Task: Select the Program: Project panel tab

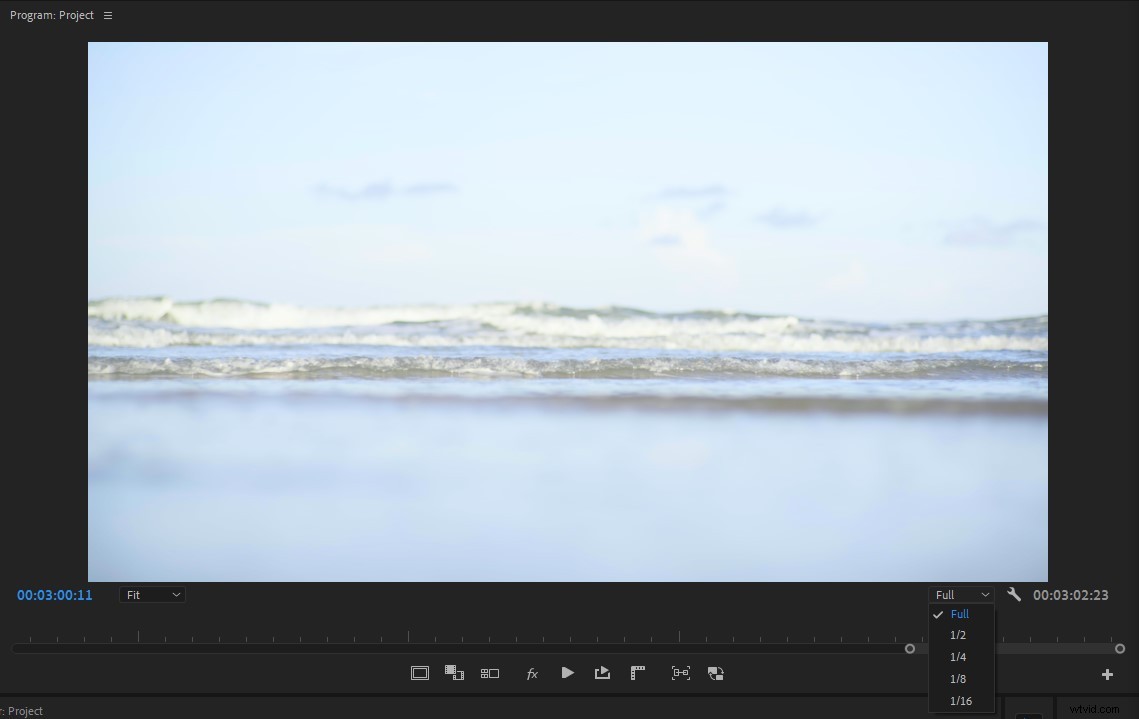Action: point(52,15)
